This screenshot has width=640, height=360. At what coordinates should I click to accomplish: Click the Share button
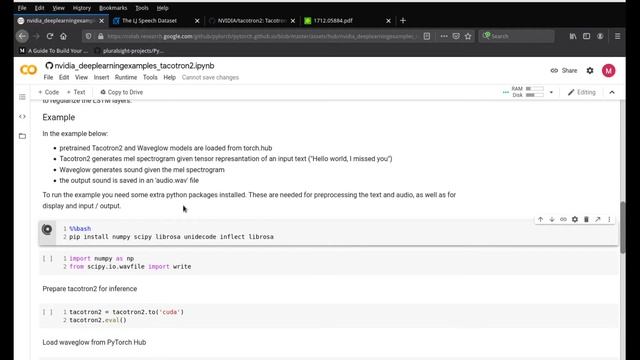[x=564, y=71]
